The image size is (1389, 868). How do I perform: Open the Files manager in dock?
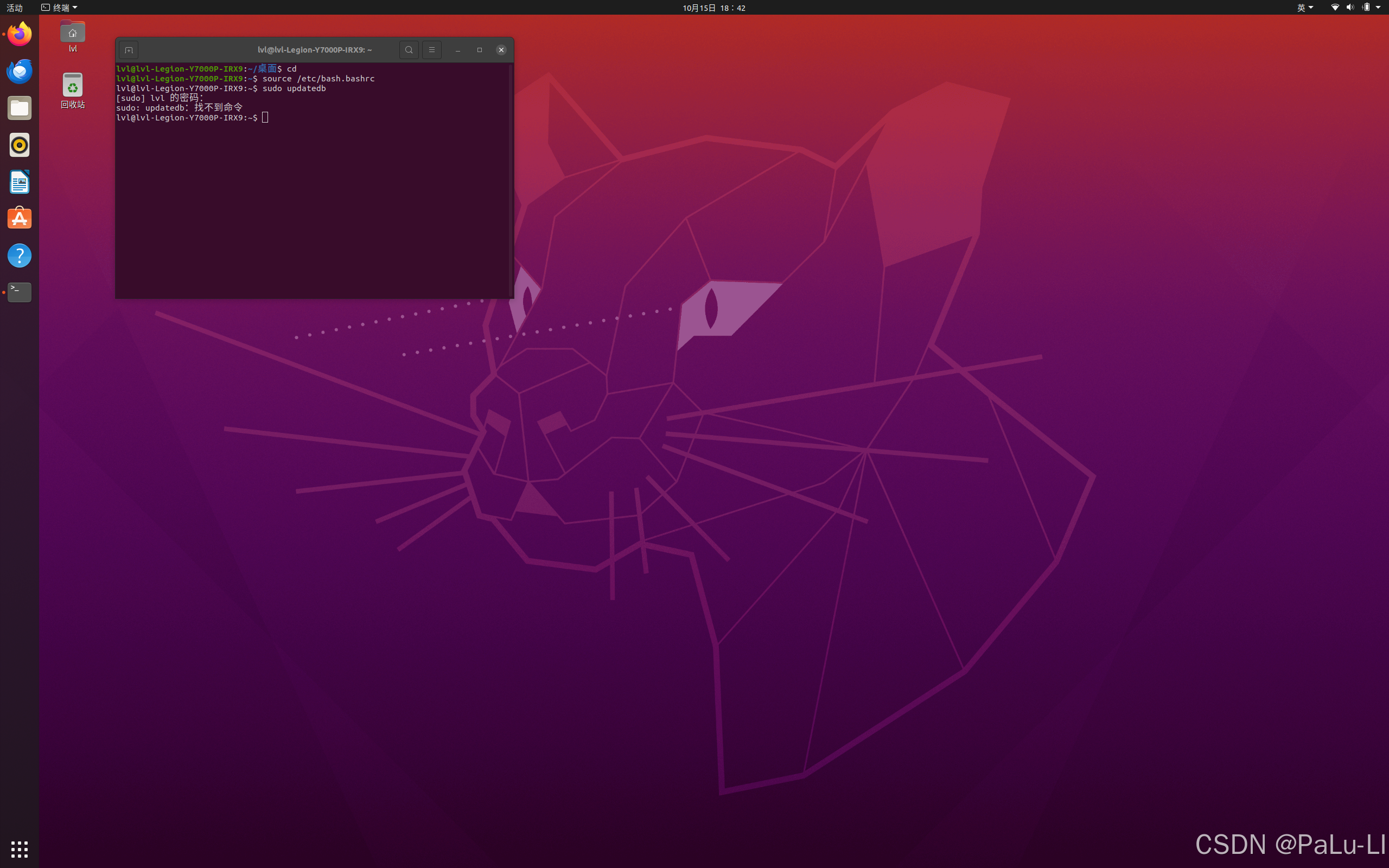pyautogui.click(x=20, y=108)
